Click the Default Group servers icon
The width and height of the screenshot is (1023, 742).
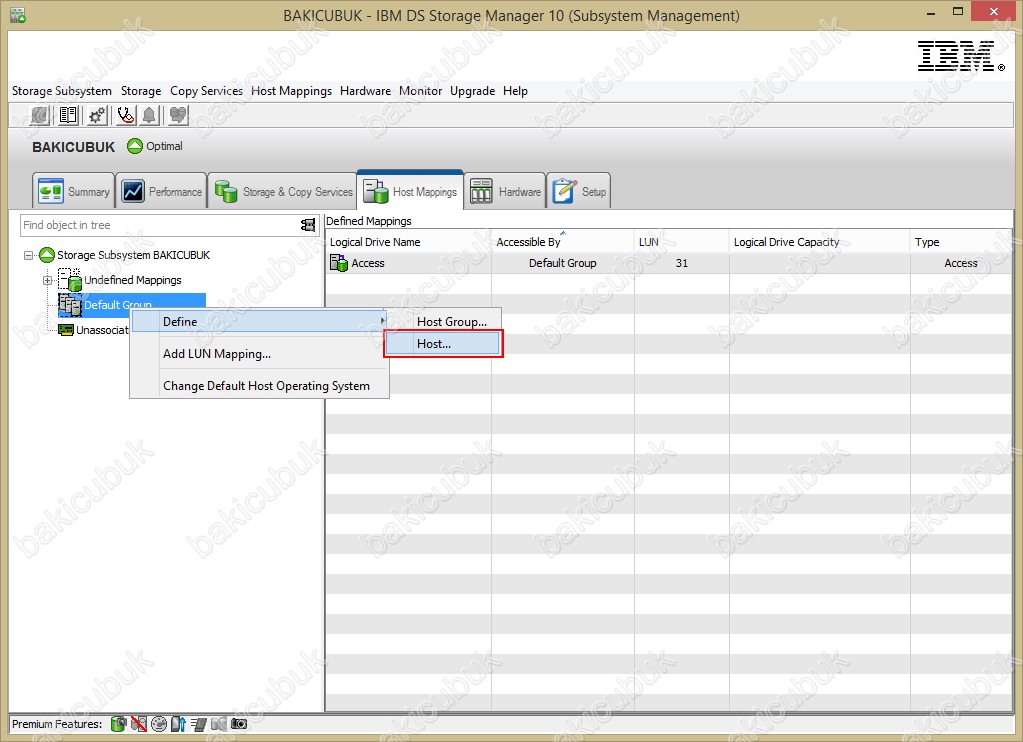coord(70,304)
